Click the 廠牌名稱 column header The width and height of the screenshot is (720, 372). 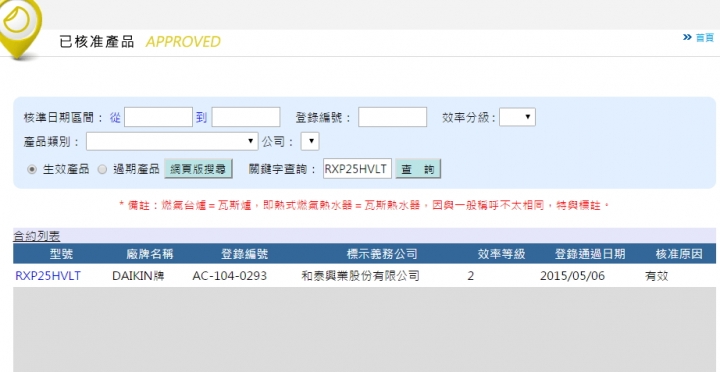point(150,254)
